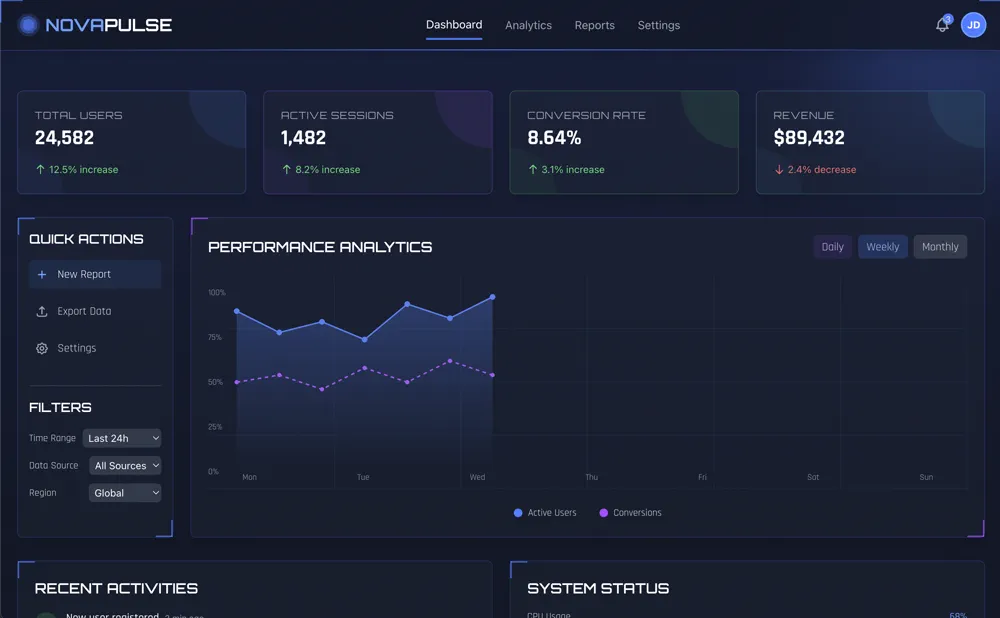The width and height of the screenshot is (1000, 618).
Task: Click the Wednesday Active Users data point
Action: [x=493, y=297]
